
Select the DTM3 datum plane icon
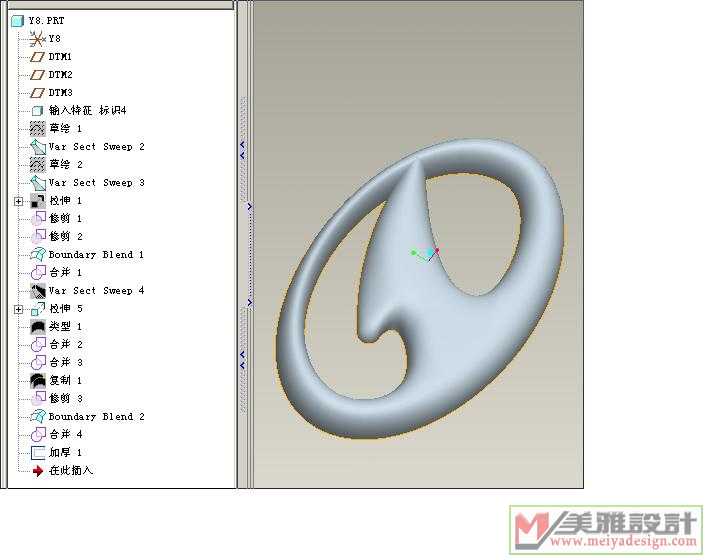point(37,93)
